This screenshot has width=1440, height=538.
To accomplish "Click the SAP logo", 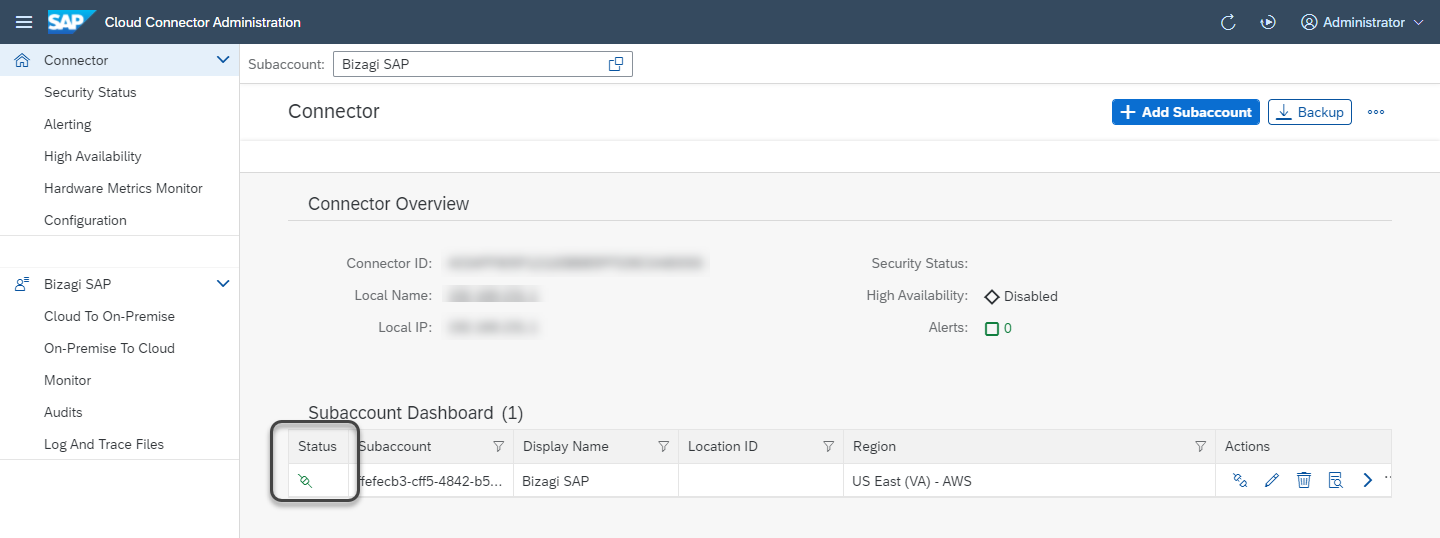I will click(x=71, y=21).
